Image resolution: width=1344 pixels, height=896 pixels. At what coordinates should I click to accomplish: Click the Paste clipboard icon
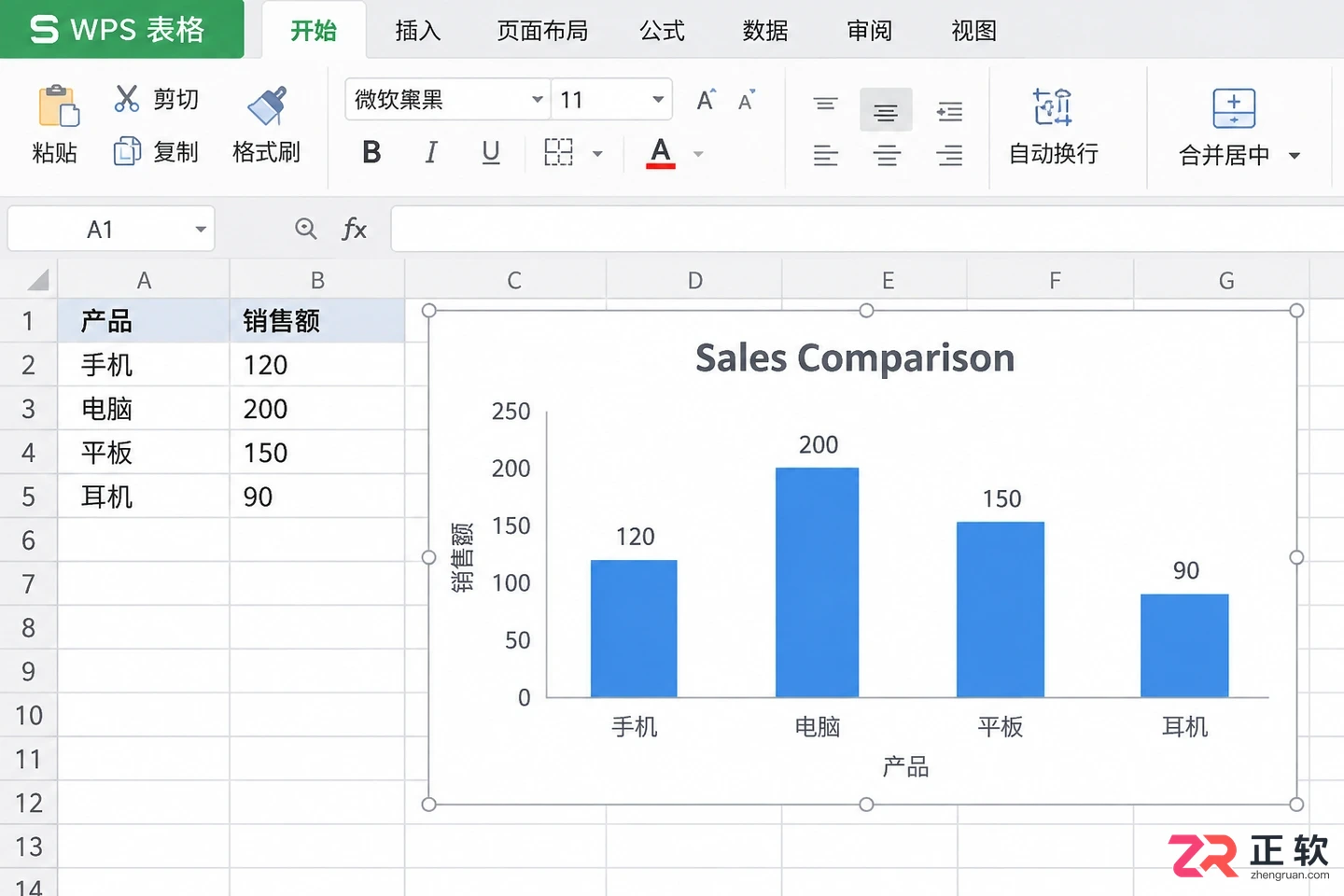(x=58, y=105)
